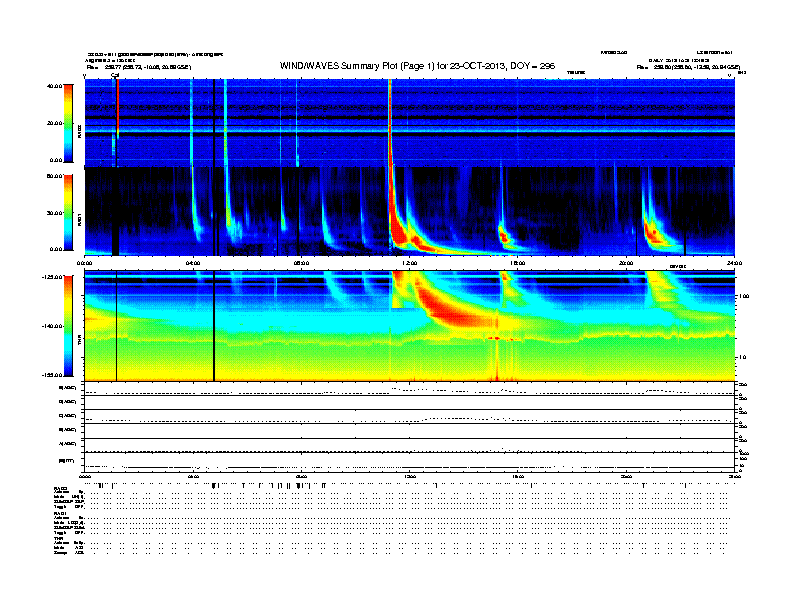Click the 04:00 time label below the RAD1 spectrogram
Viewport: 792px width, 612px height.
(193, 263)
